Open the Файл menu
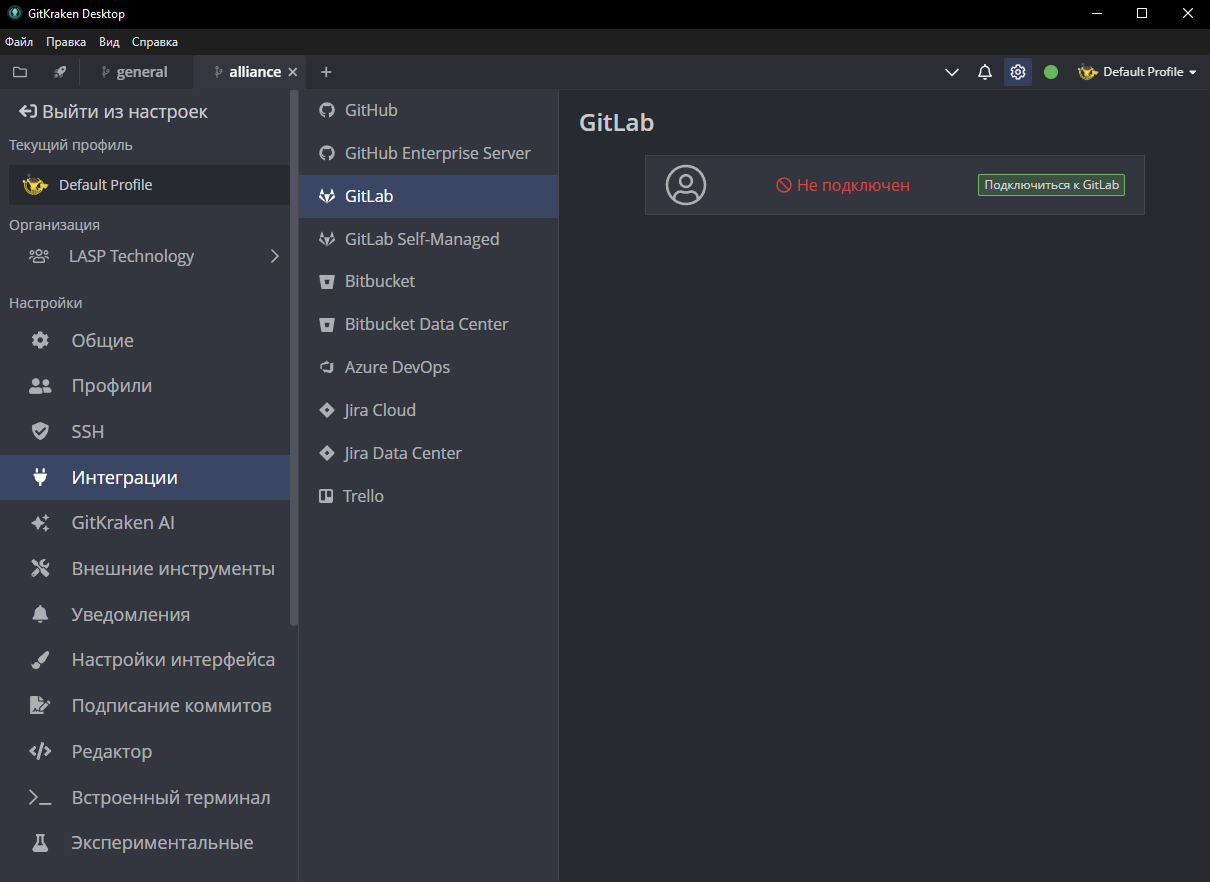The width and height of the screenshot is (1210, 882). point(18,41)
